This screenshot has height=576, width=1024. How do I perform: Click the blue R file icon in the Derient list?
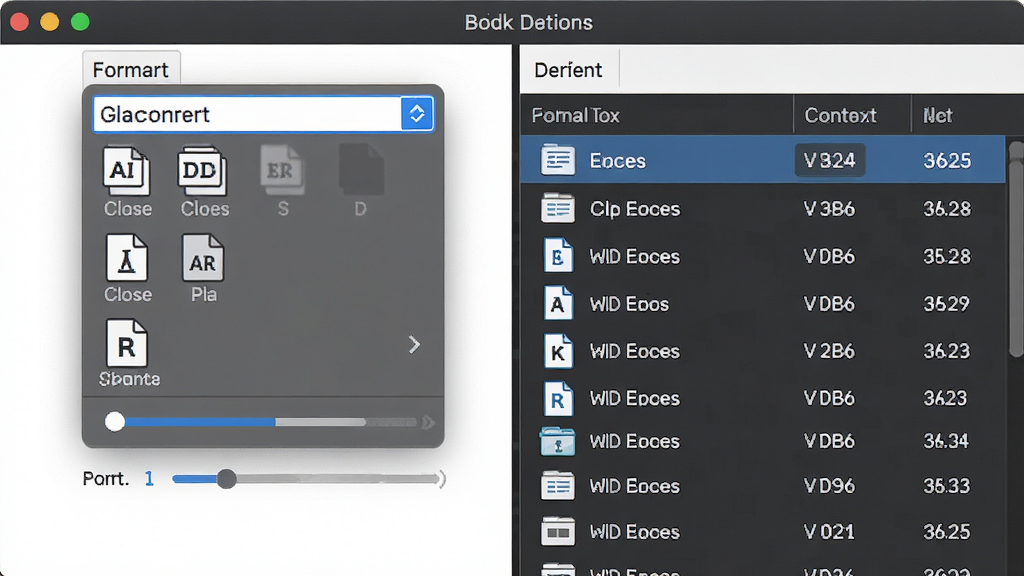point(558,398)
